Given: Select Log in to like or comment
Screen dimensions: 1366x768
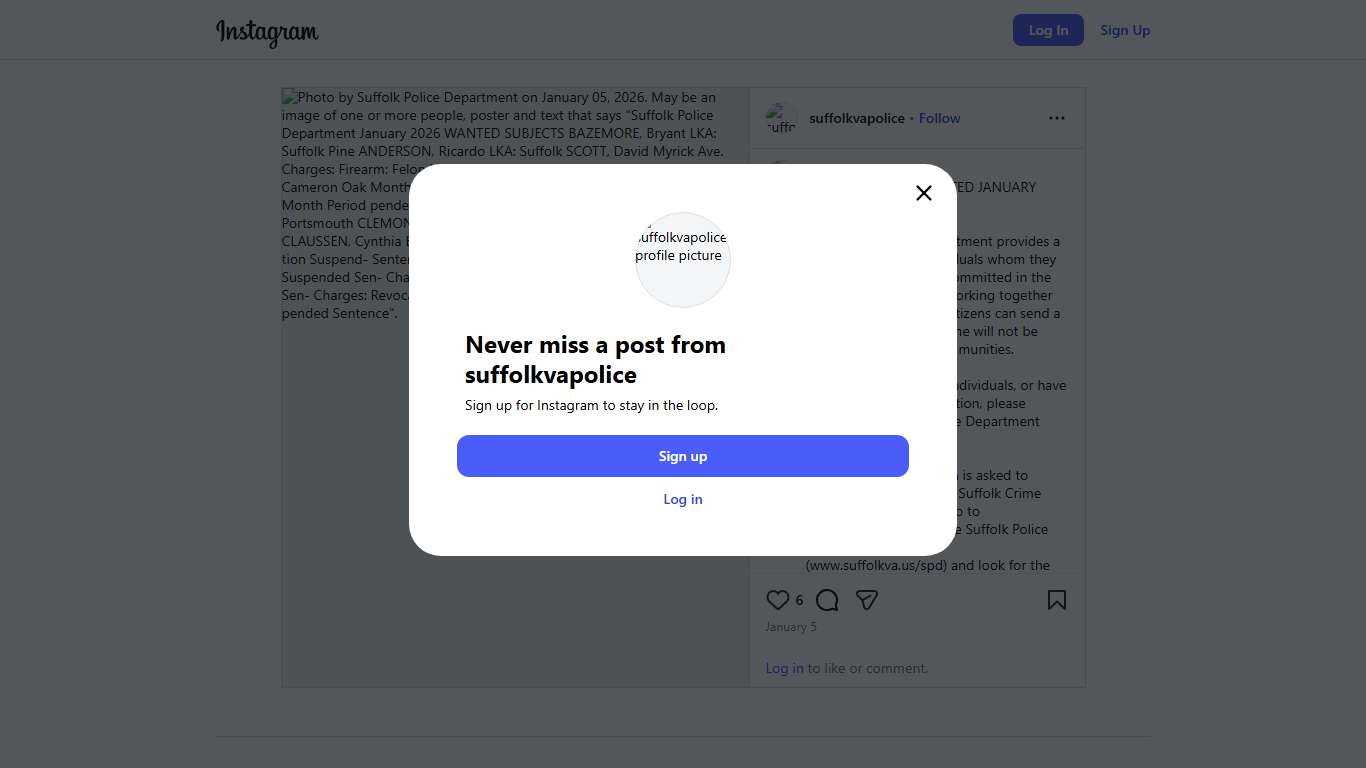Looking at the screenshot, I should click(x=784, y=668).
